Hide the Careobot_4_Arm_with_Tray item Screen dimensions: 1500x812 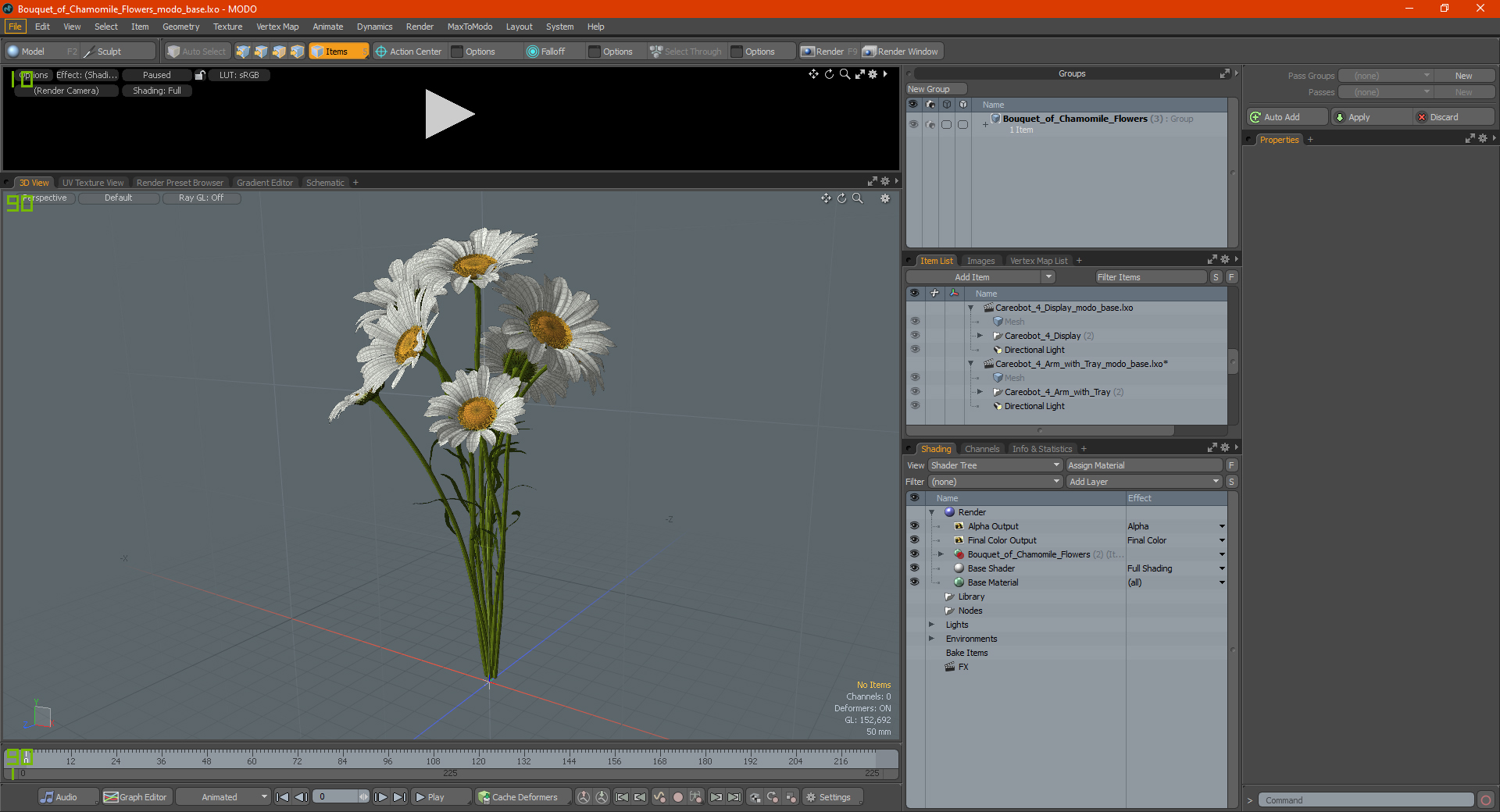click(x=915, y=392)
